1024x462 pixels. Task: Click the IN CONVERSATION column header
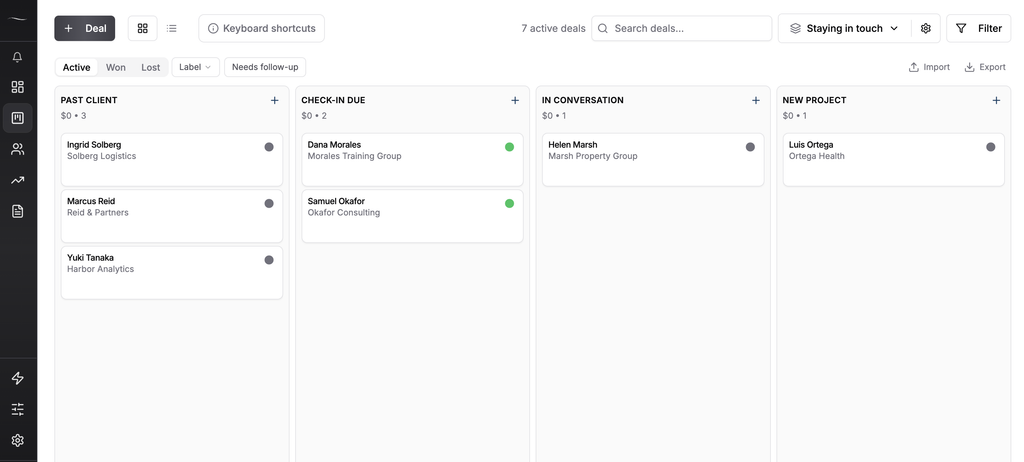pyautogui.click(x=583, y=100)
